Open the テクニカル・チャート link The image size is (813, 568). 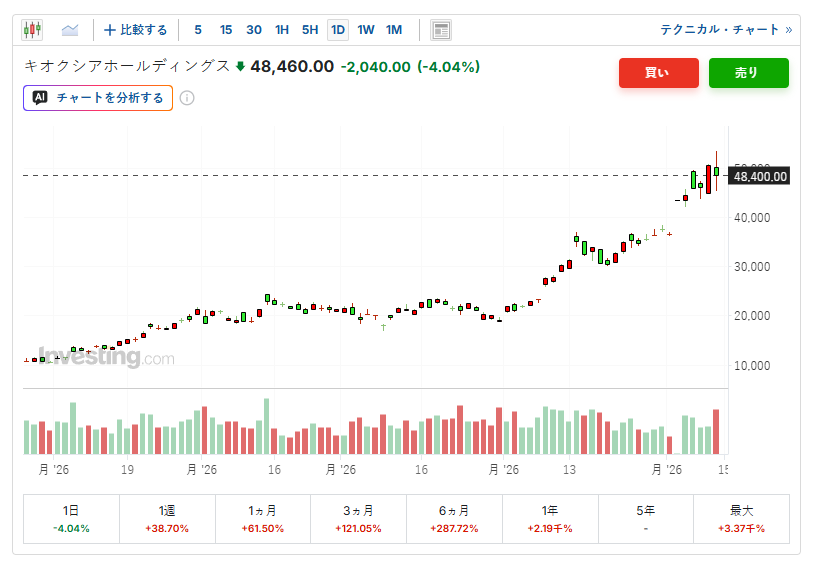726,30
